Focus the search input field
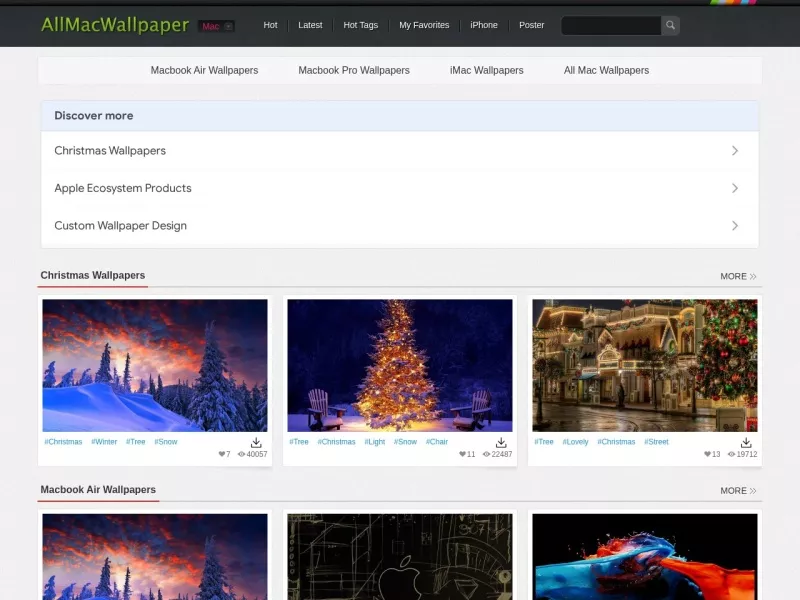 point(611,26)
